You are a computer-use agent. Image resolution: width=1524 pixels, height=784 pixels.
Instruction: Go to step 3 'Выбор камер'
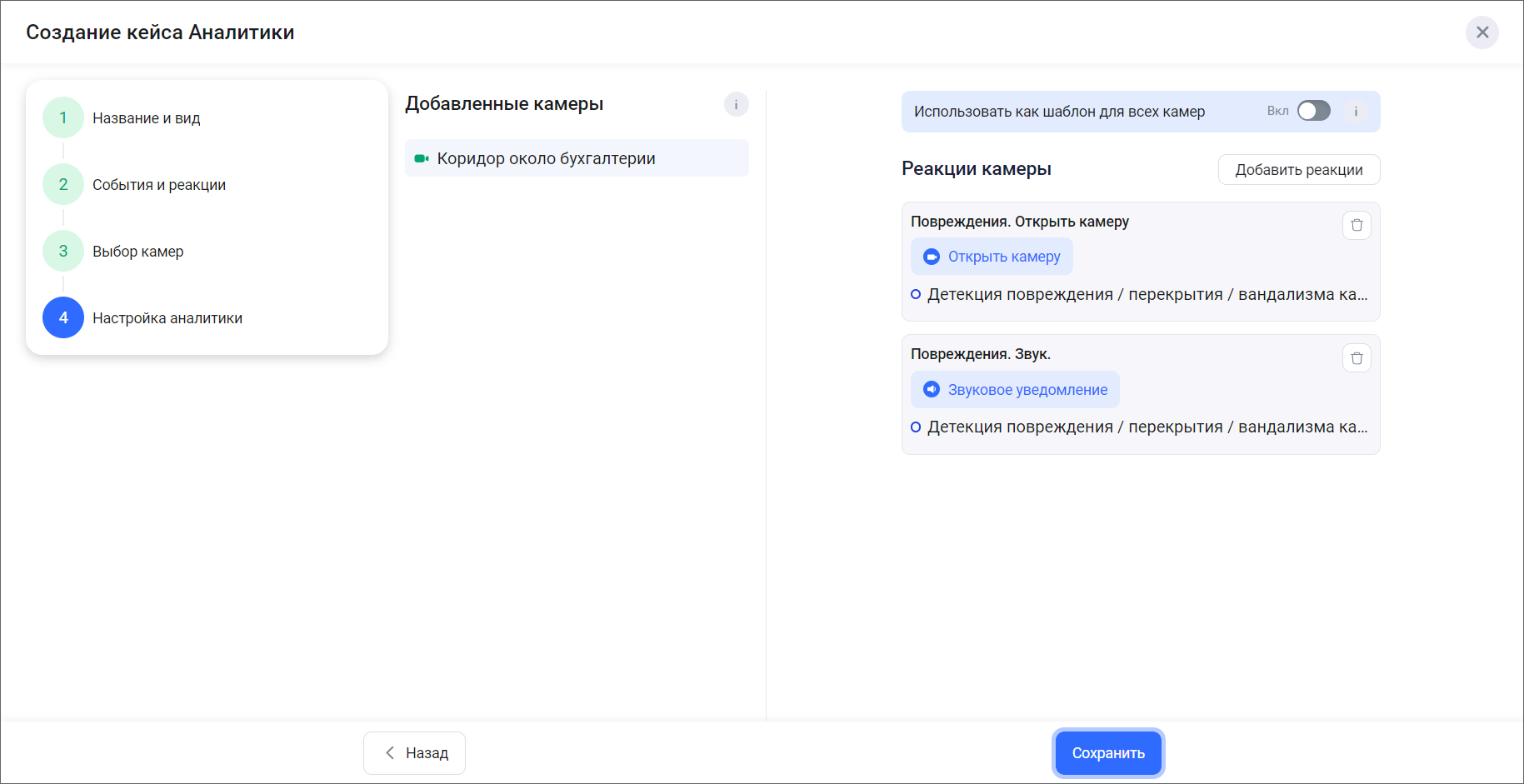point(113,251)
